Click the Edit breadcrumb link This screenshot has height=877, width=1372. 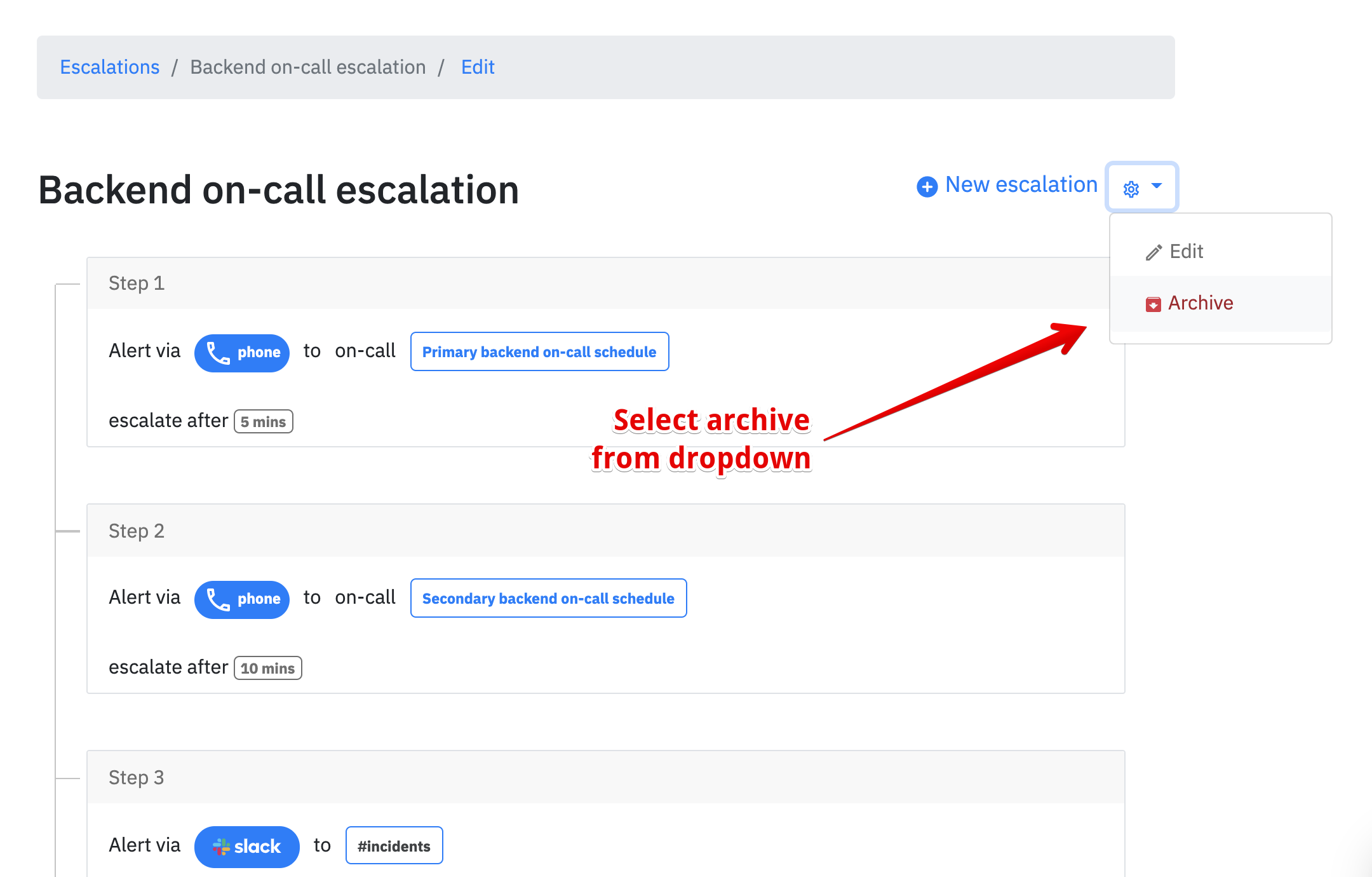pyautogui.click(x=478, y=67)
